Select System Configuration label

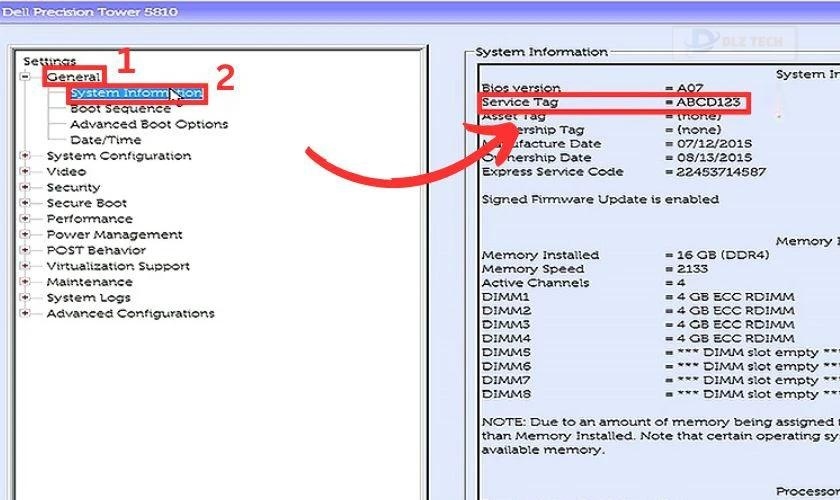[x=119, y=155]
